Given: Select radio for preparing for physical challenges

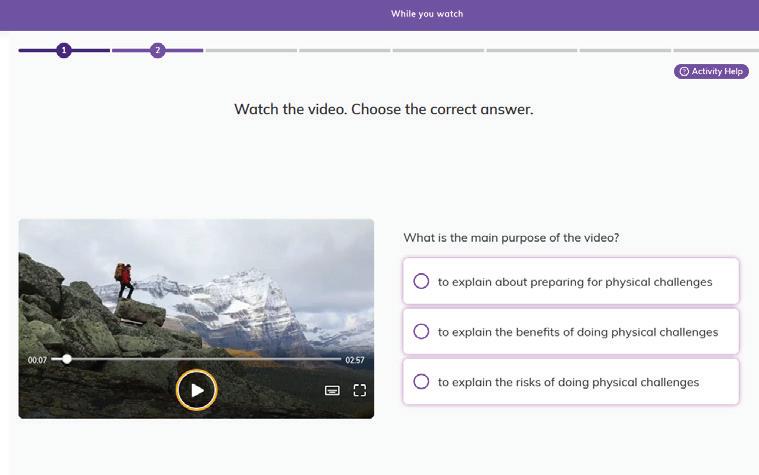Looking at the screenshot, I should point(421,281).
